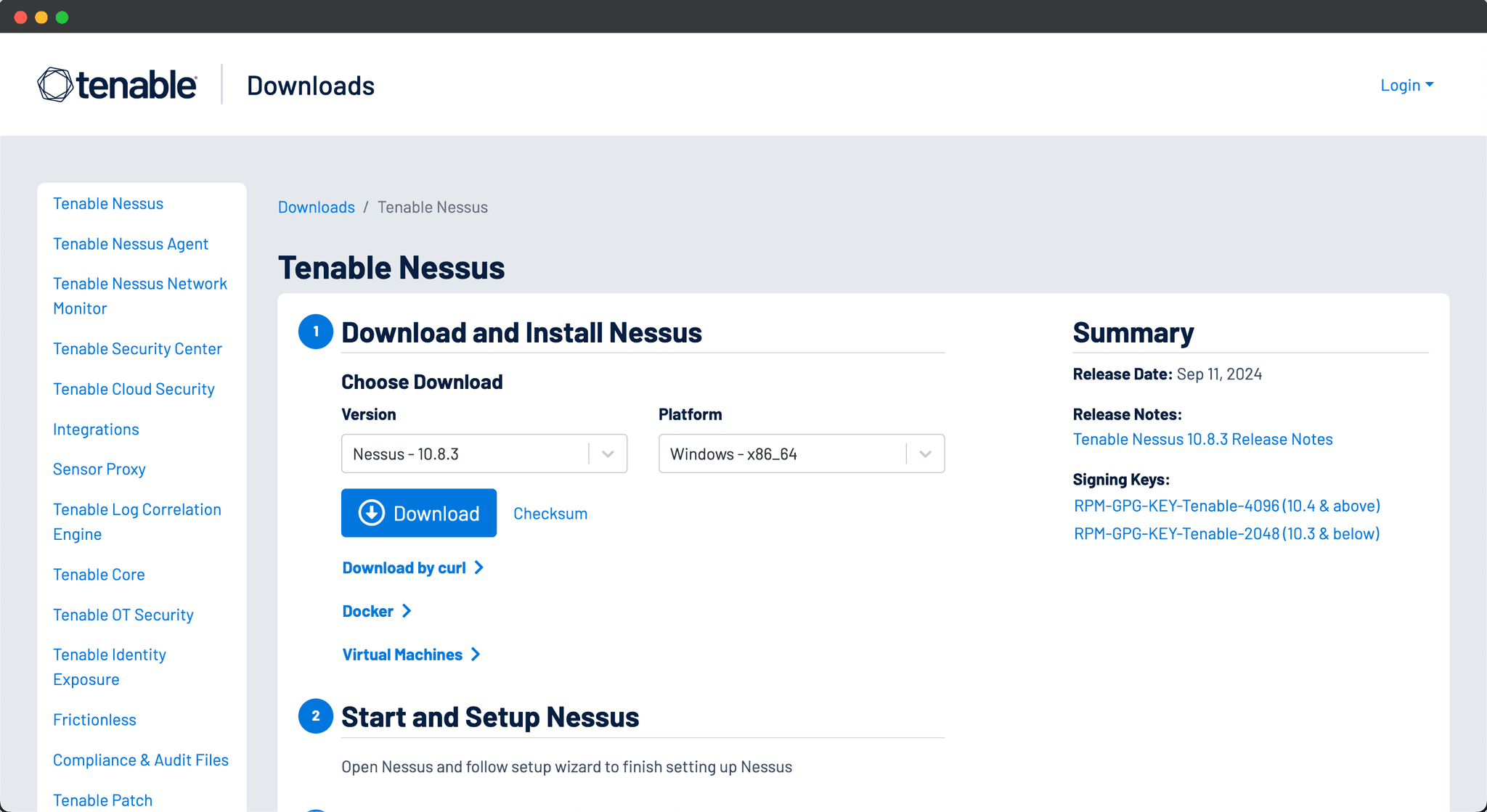Click the blue Download button
Image resolution: width=1487 pixels, height=812 pixels.
click(x=419, y=513)
